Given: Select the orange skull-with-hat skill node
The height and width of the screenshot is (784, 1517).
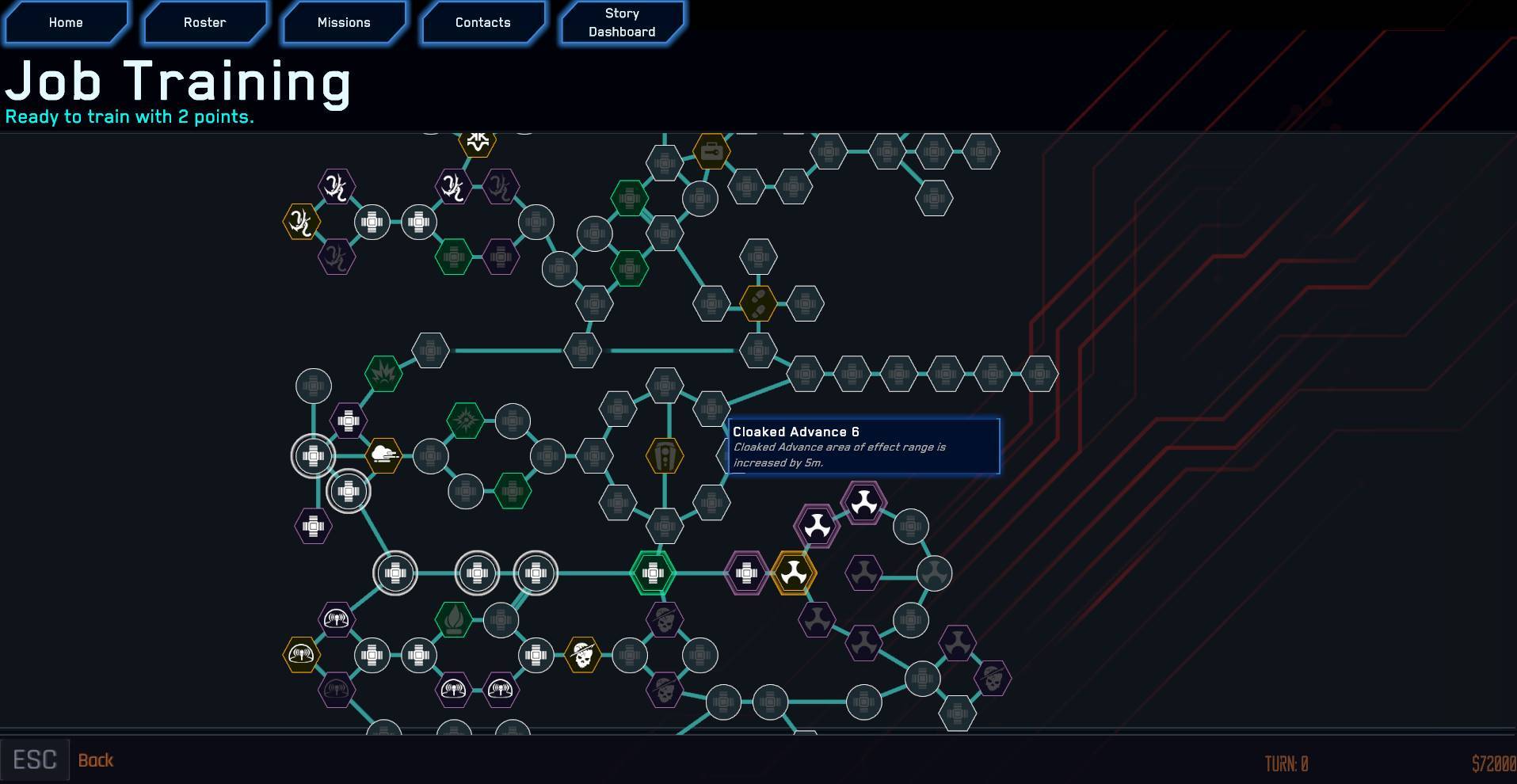Looking at the screenshot, I should click(x=582, y=655).
